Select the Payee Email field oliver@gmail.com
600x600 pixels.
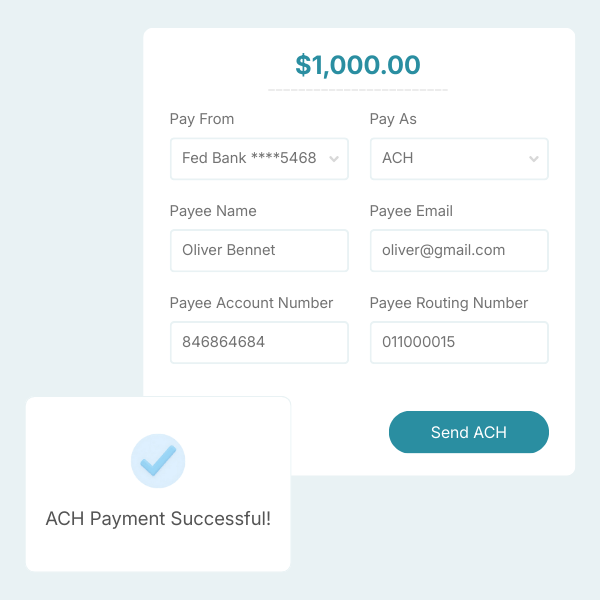coord(459,250)
